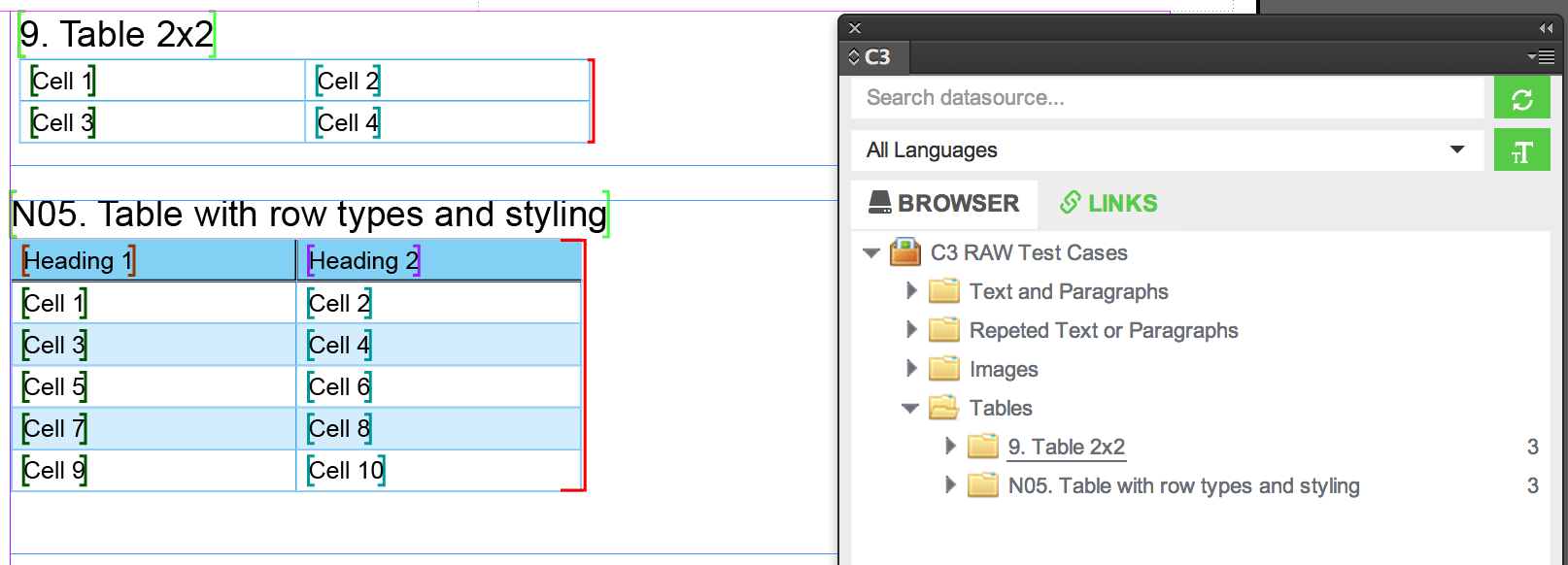Click the 9. Table 2x2 folder icon
Viewport: 1568px width, 565px height.
click(x=983, y=447)
